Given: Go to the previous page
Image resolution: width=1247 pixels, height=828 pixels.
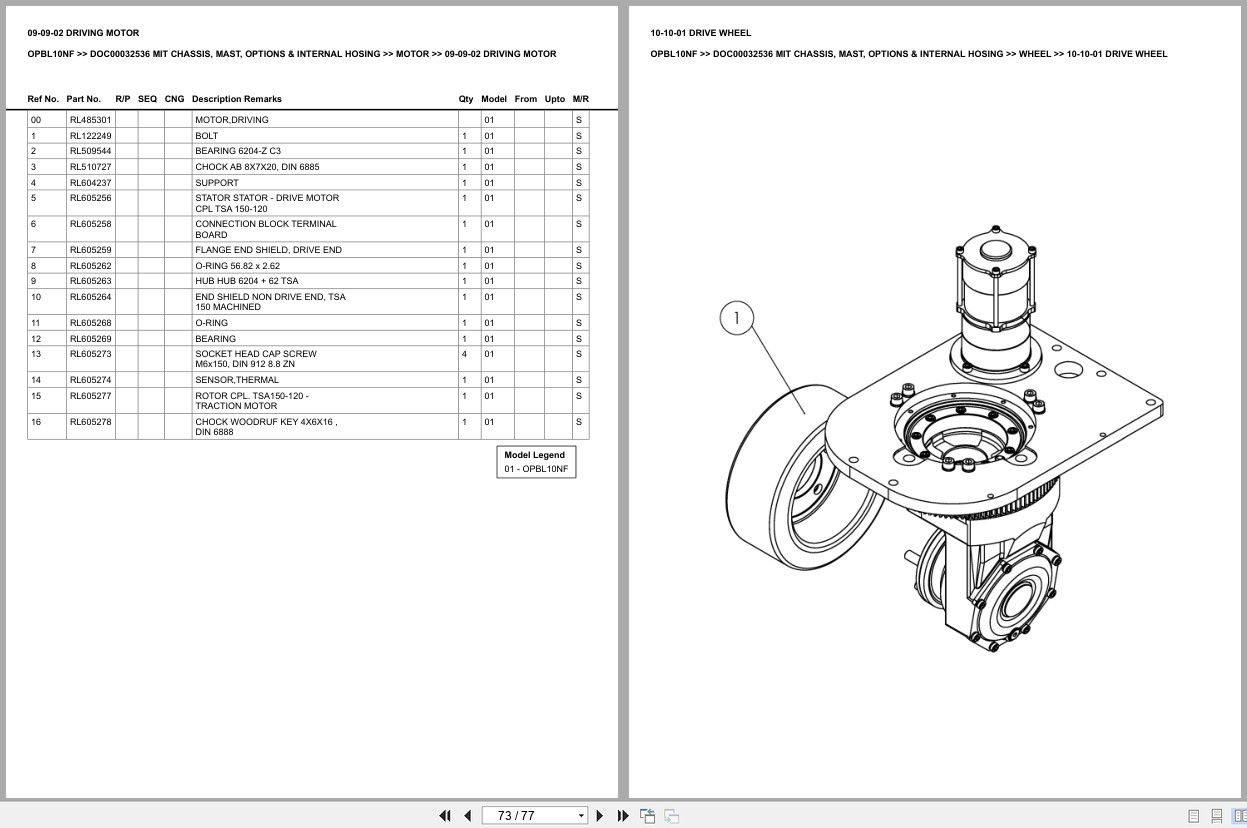Looking at the screenshot, I should coord(467,816).
